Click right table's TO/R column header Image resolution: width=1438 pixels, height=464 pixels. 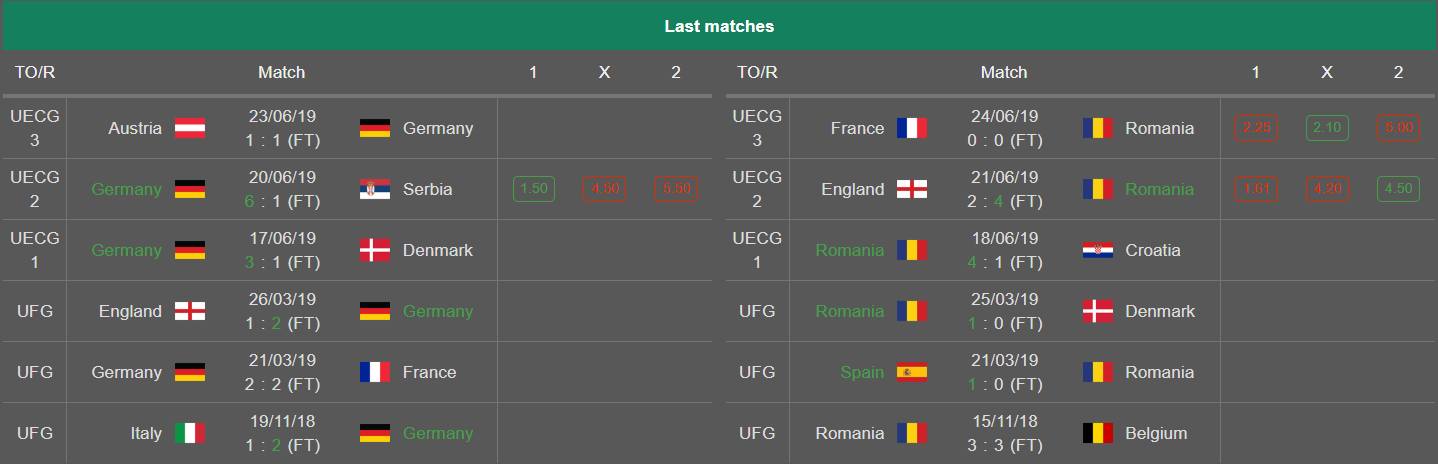[757, 72]
